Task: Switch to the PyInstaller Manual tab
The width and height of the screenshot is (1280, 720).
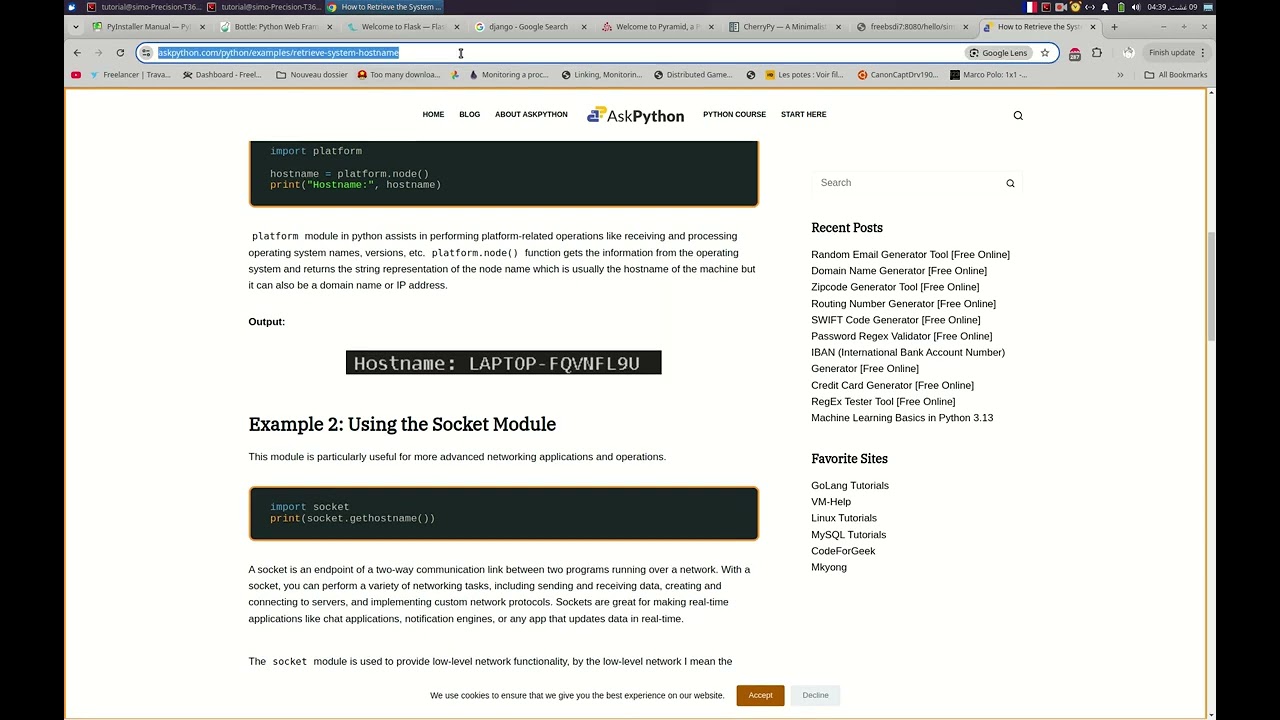Action: click(x=148, y=27)
